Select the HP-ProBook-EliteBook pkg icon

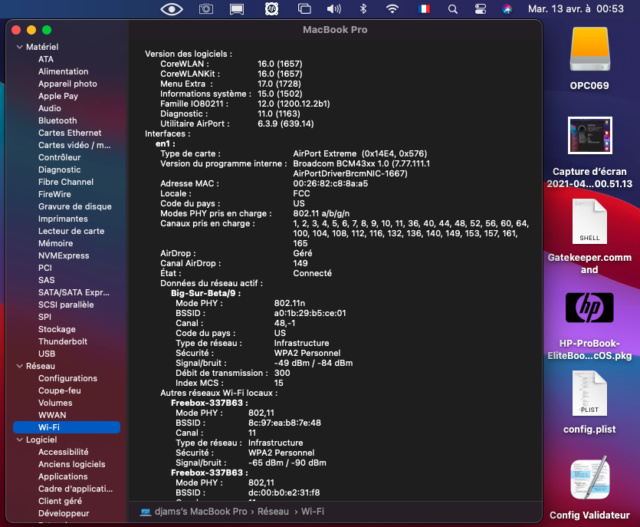pos(589,307)
